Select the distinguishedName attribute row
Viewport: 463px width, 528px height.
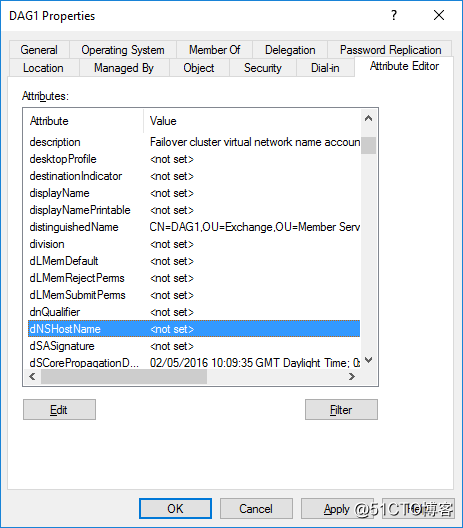click(194, 227)
